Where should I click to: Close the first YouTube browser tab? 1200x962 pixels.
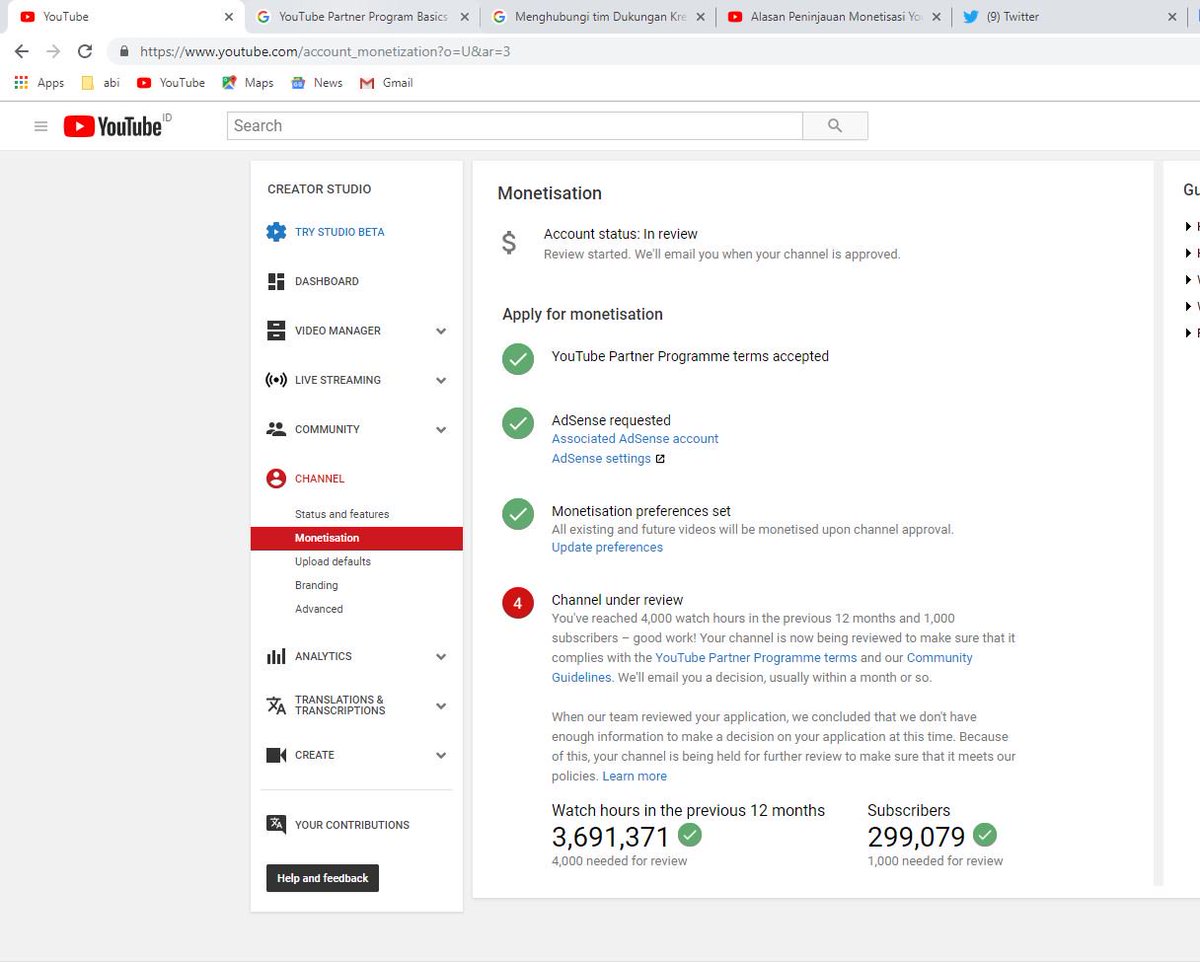(229, 17)
